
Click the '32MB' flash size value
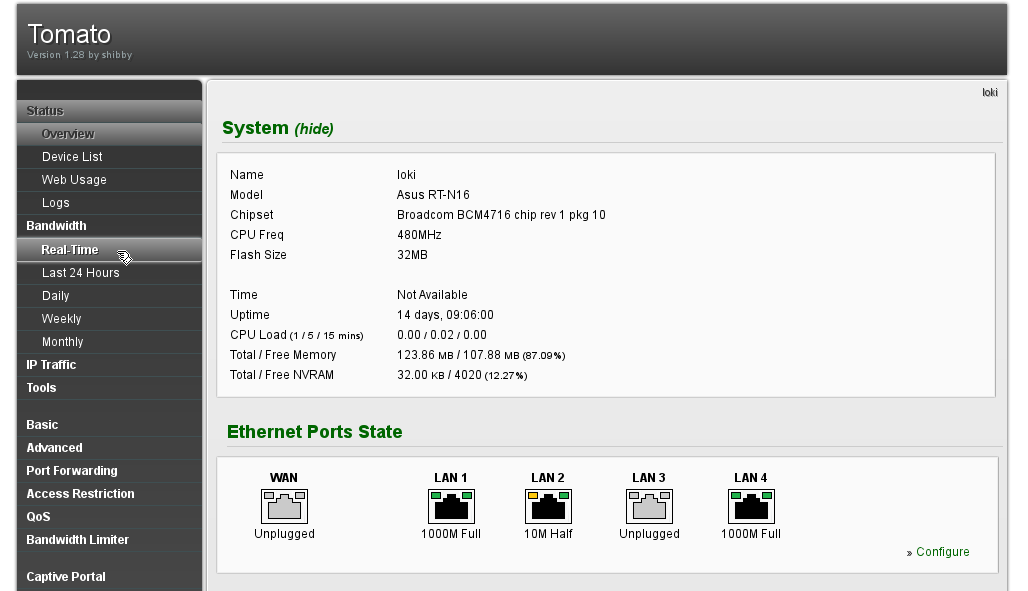[x=412, y=255]
